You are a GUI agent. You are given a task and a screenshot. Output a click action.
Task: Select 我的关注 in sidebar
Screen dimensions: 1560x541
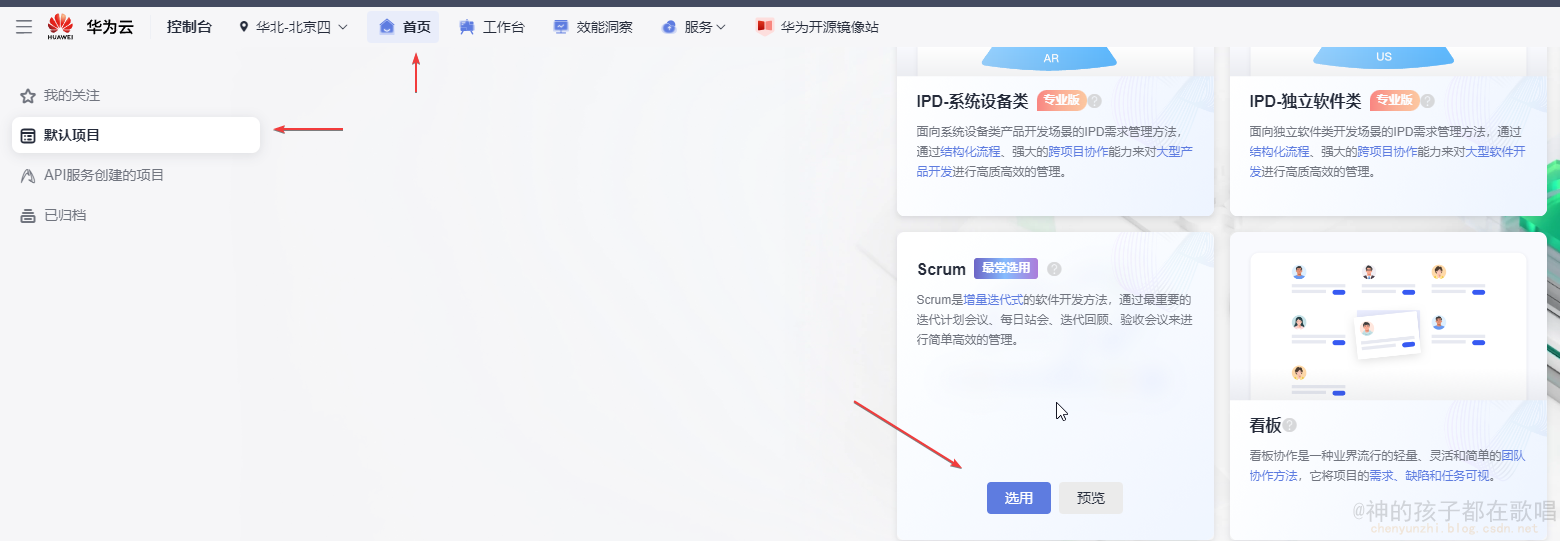click(136, 95)
